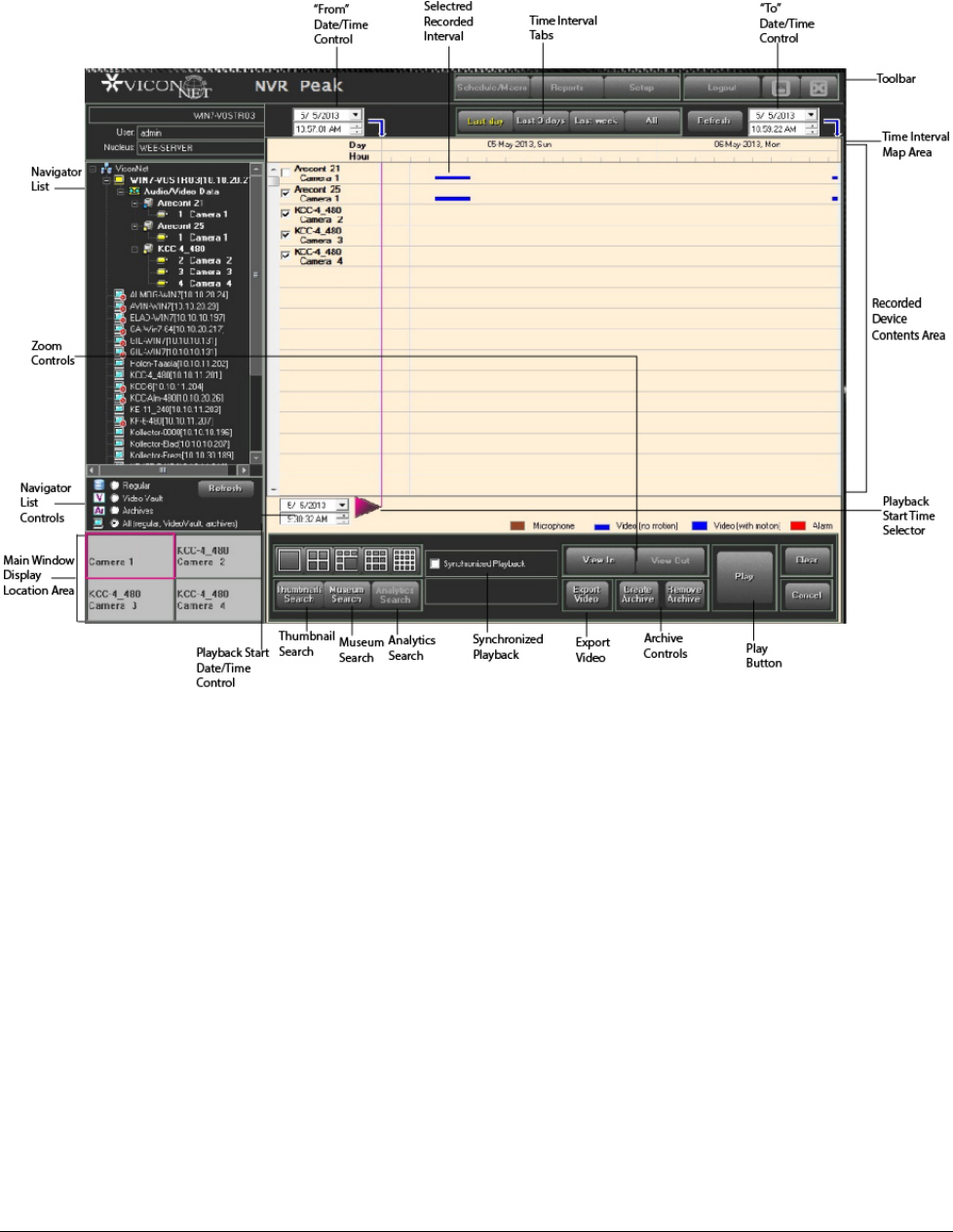
Task: Click the Arecont 25 device icon in navigator
Action: coord(148,226)
